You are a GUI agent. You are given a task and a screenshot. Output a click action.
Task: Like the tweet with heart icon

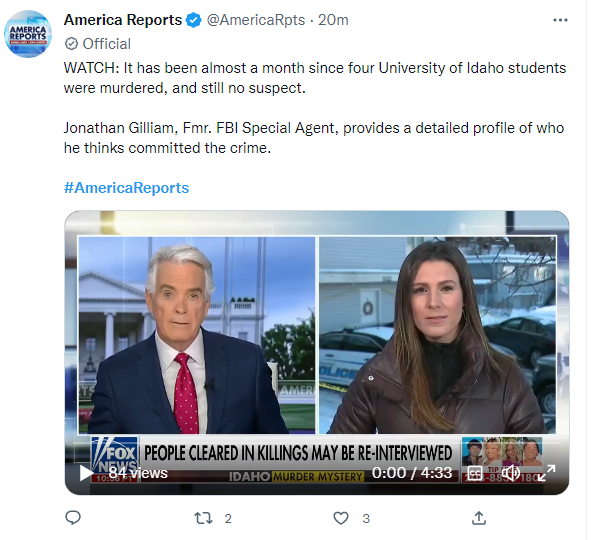pyautogui.click(x=341, y=518)
